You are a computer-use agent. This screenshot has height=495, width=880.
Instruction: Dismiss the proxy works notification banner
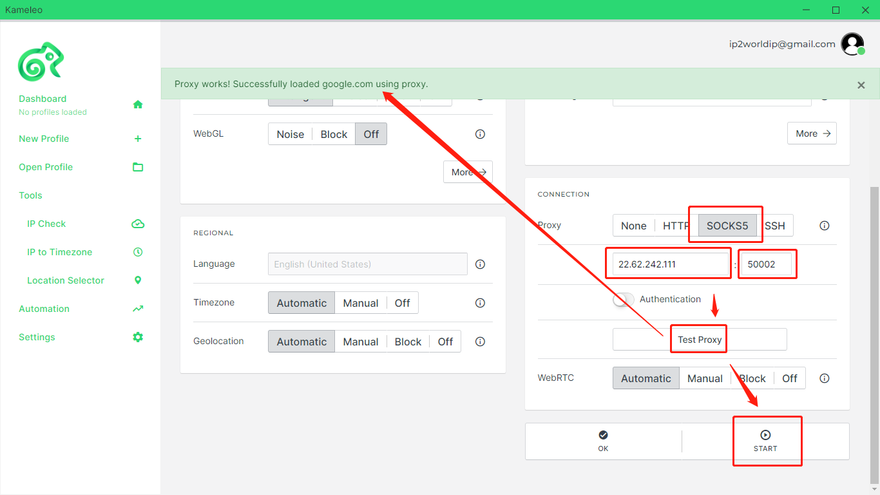click(861, 85)
